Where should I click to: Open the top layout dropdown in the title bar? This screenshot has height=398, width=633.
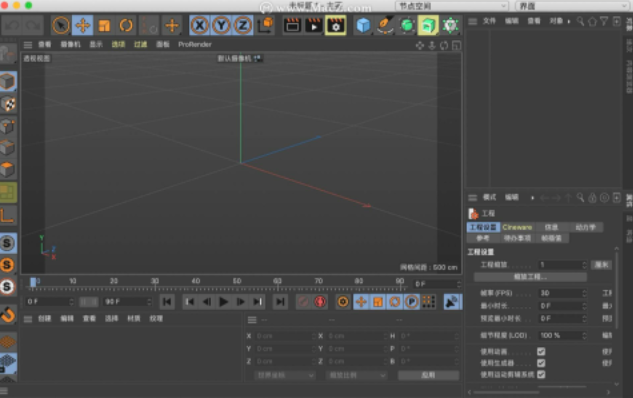pos(452,6)
